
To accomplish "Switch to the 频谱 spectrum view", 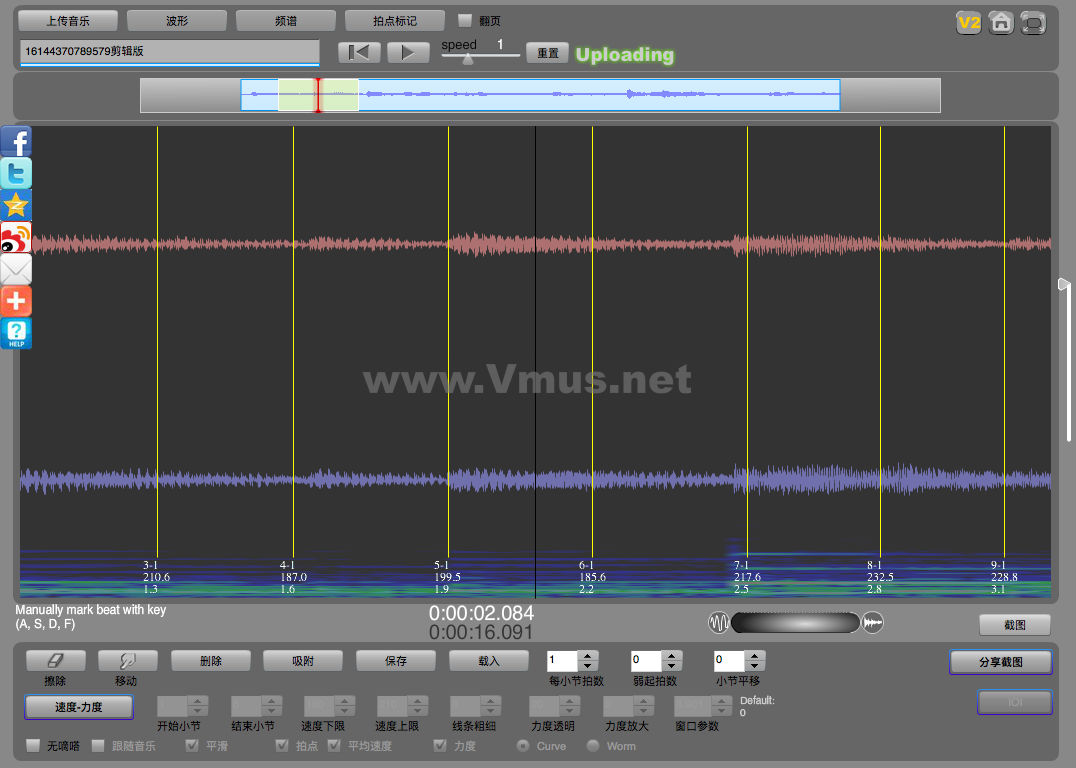I will pos(285,20).
